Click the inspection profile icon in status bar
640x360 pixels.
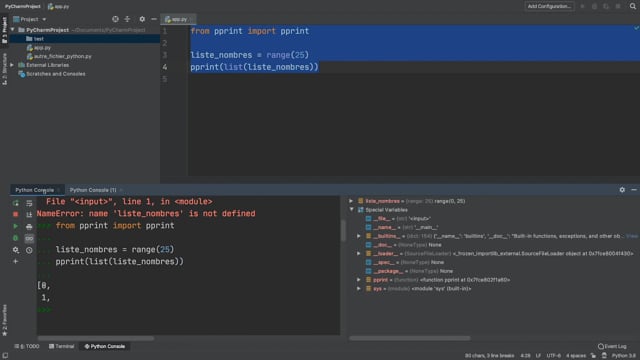(x=604, y=356)
